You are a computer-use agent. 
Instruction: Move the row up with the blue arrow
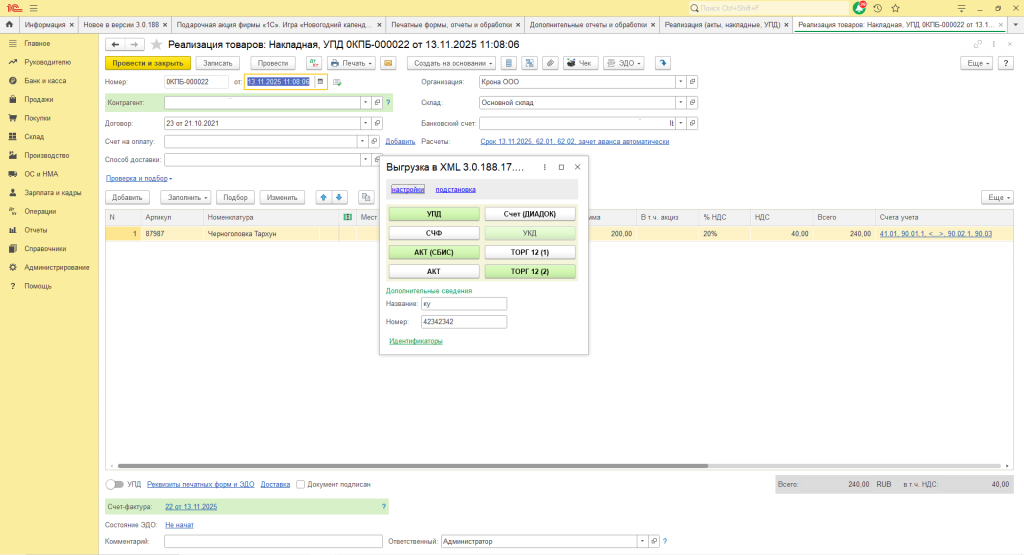[x=323, y=197]
